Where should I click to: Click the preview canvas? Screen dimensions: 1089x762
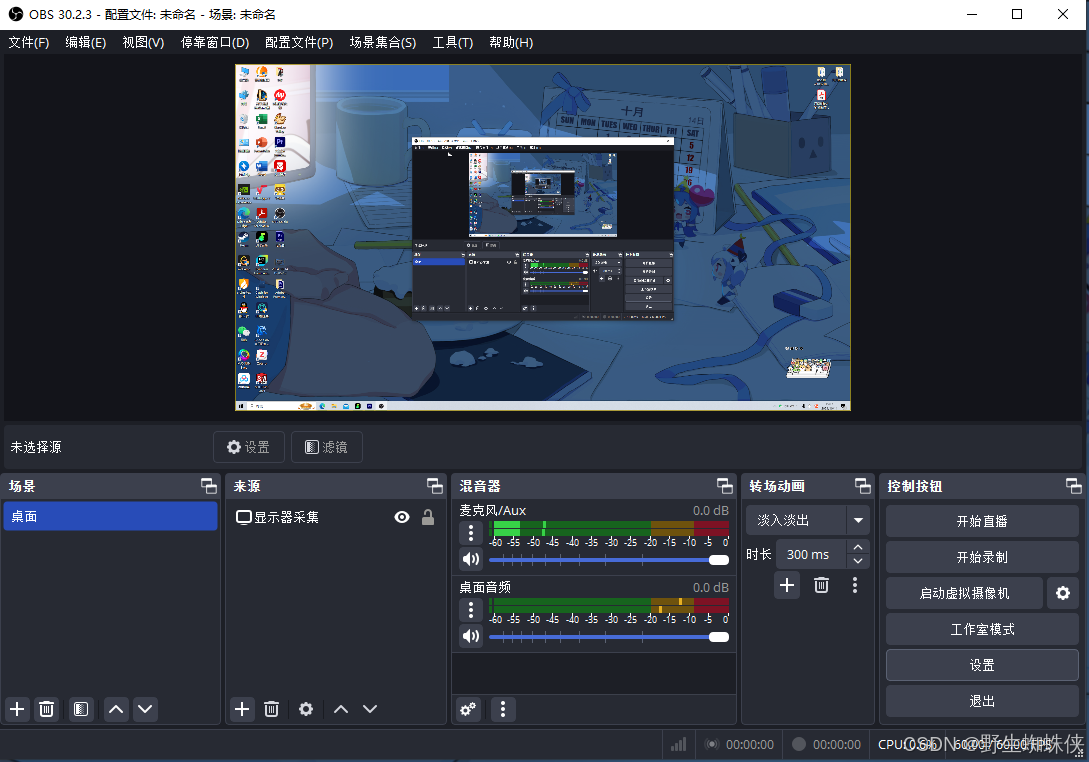[x=543, y=238]
